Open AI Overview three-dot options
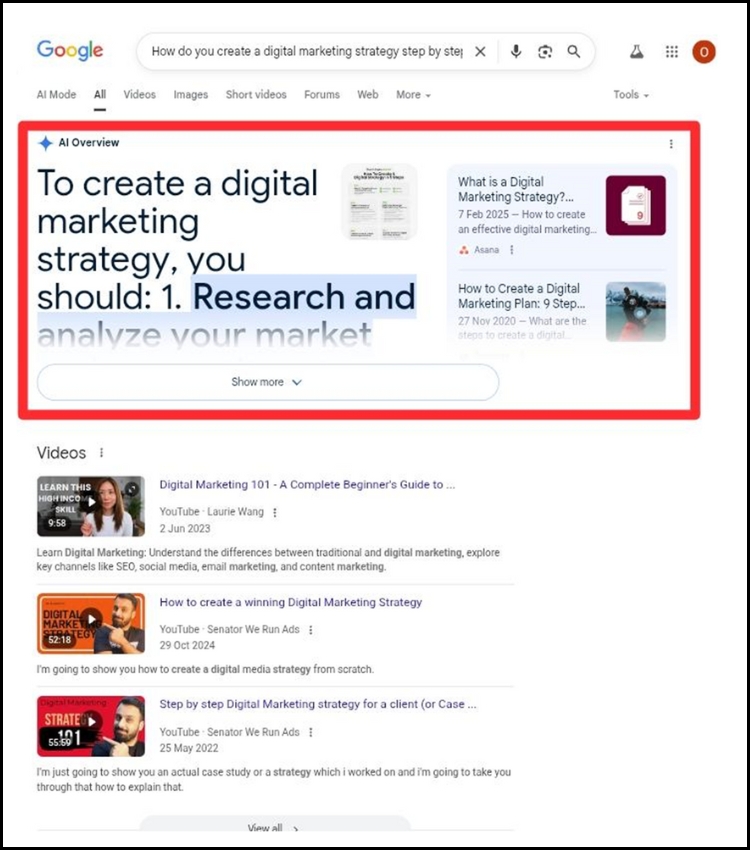This screenshot has width=750, height=850. (671, 144)
